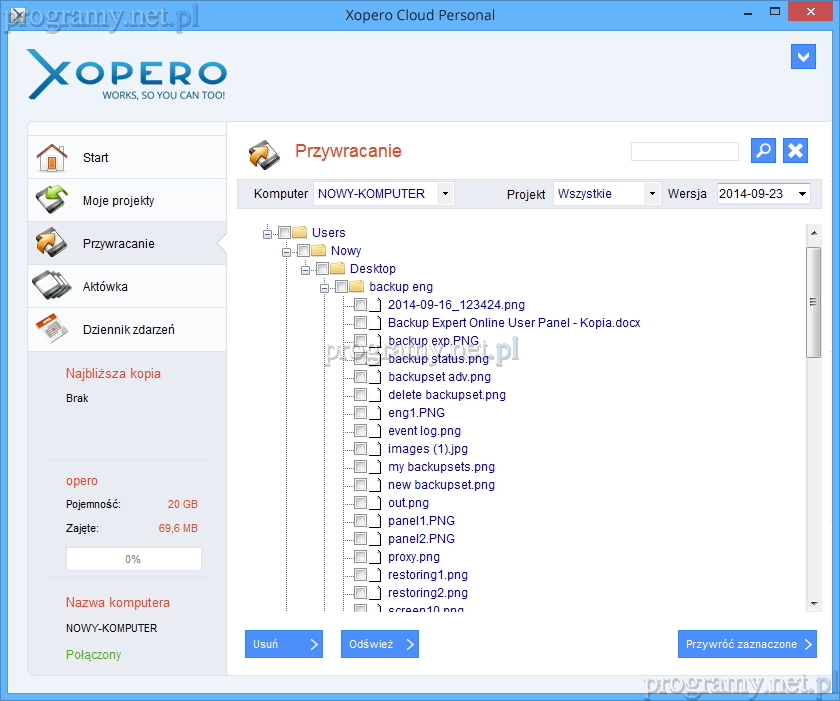This screenshot has height=701, width=840.
Task: Click the Start home icon in sidebar
Action: tap(51, 158)
